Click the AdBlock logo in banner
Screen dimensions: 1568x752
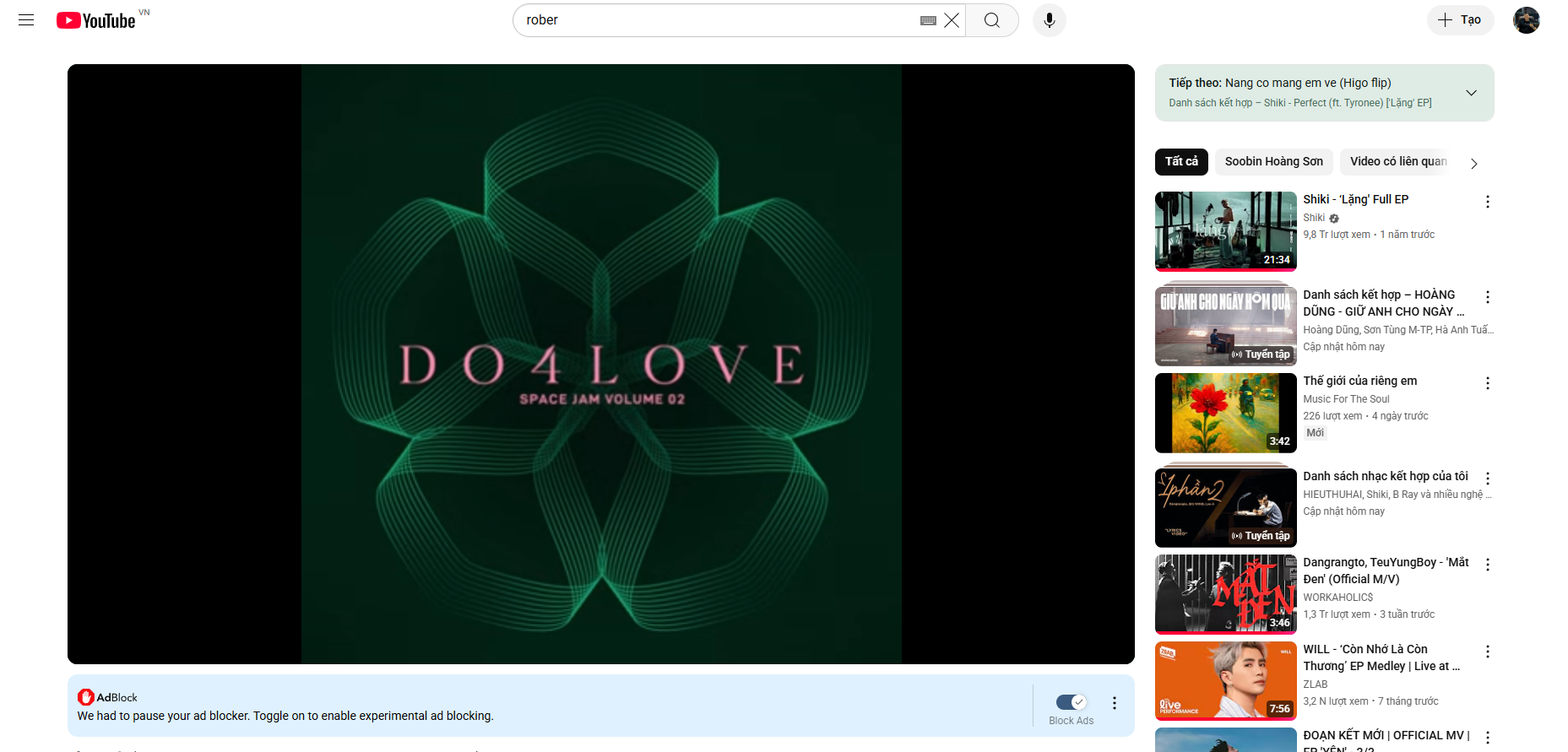(x=107, y=697)
